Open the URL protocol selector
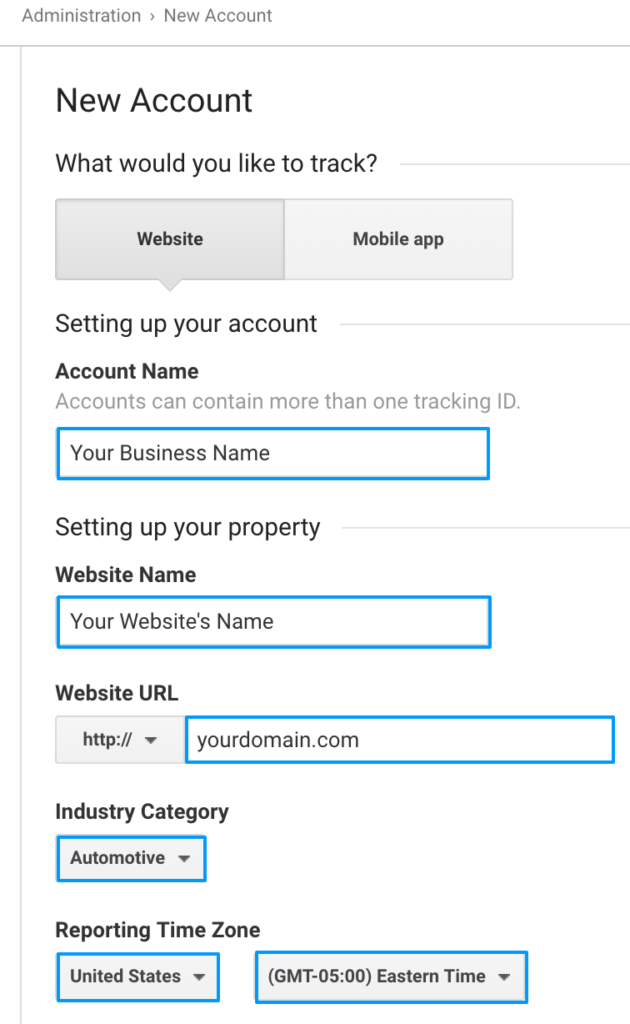Viewport: 630px width, 1024px height. coord(118,739)
